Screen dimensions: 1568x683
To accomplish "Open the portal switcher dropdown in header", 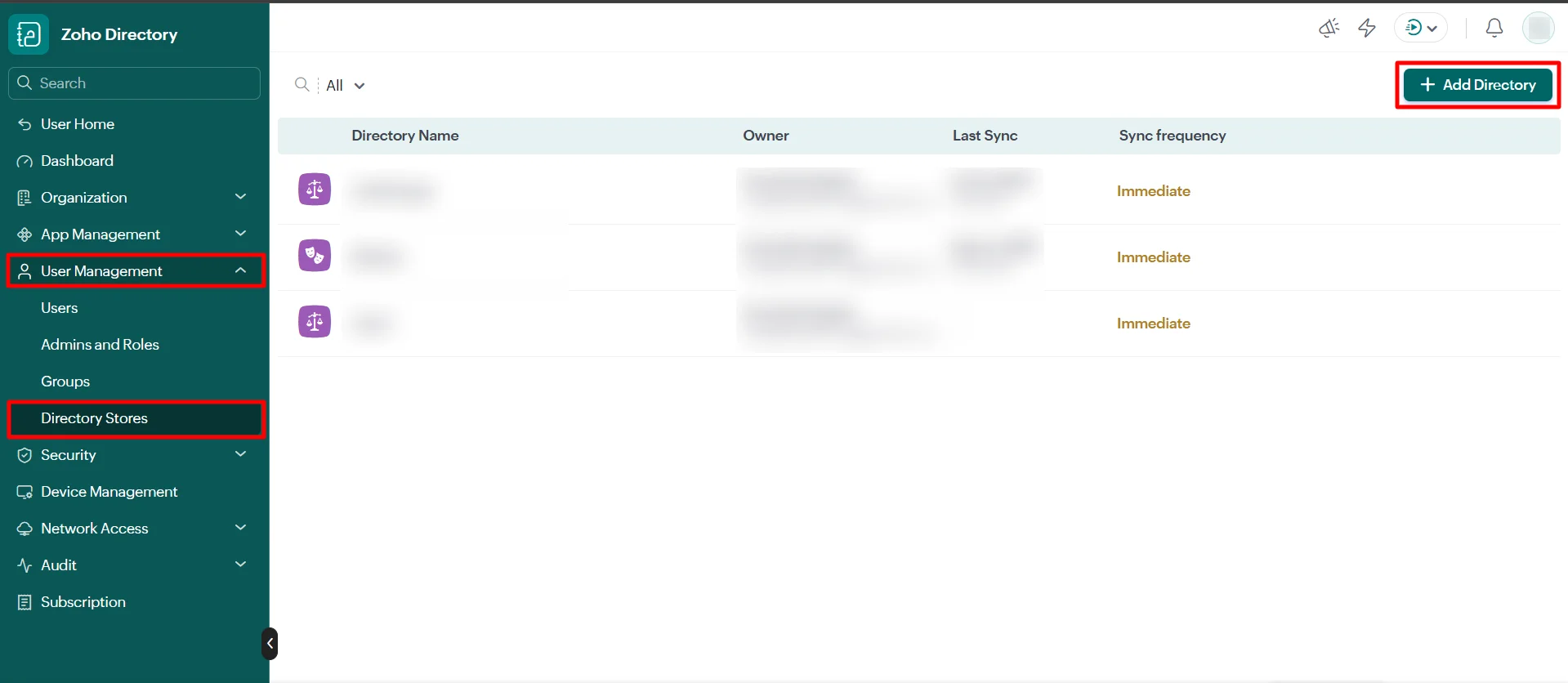I will 1421,28.
